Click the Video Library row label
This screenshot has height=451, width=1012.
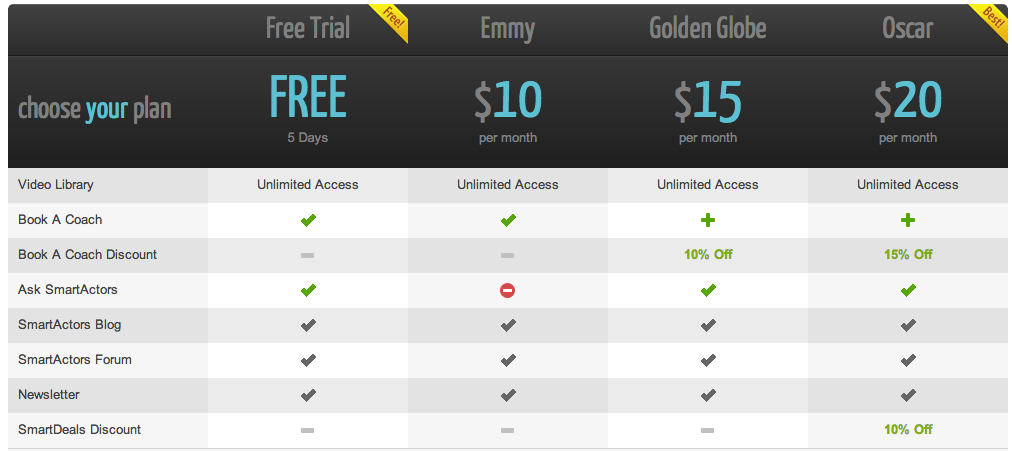[x=56, y=185]
